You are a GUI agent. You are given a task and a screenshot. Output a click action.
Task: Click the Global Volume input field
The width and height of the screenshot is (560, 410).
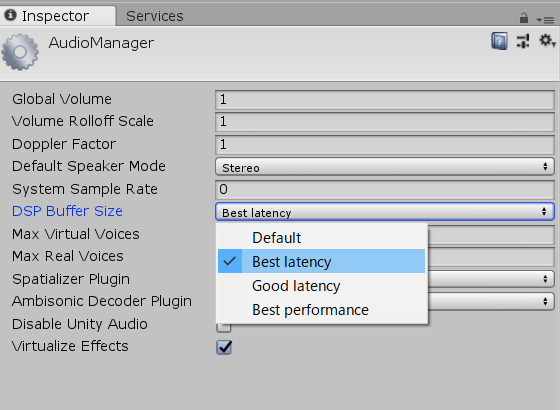385,99
